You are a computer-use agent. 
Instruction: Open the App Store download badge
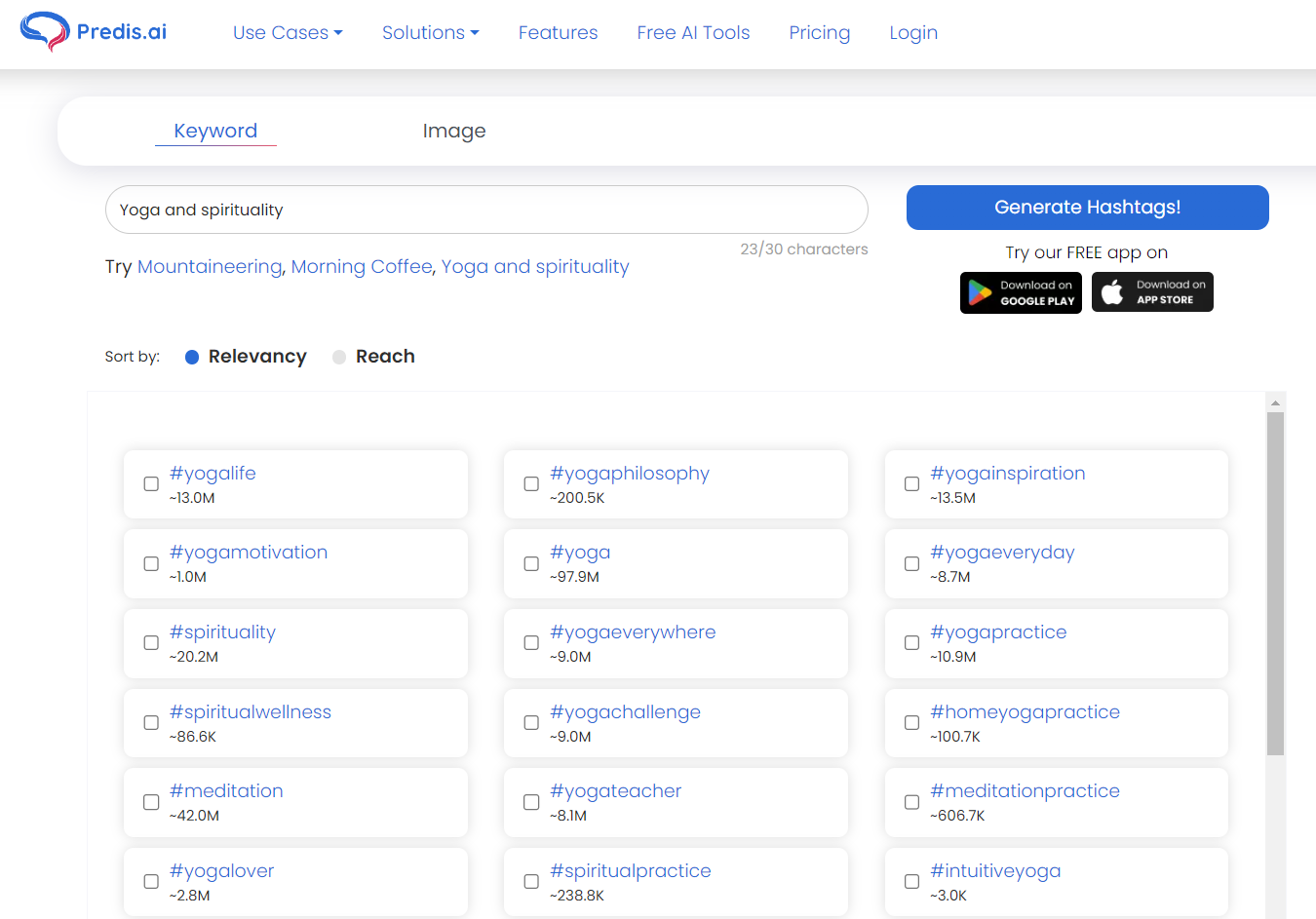tap(1152, 292)
